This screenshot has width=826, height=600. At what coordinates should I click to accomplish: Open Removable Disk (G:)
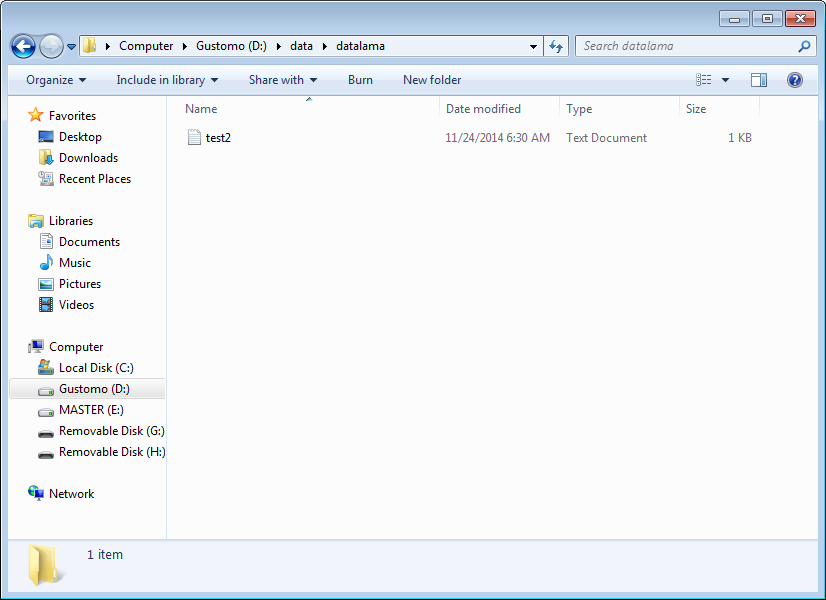112,431
